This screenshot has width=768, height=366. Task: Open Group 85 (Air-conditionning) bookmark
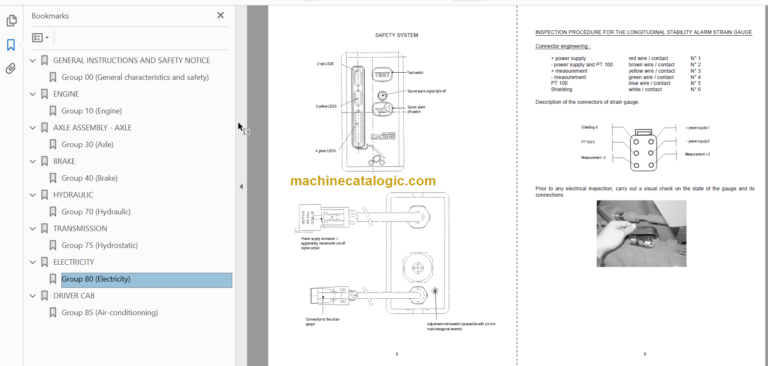pyautogui.click(x=110, y=313)
